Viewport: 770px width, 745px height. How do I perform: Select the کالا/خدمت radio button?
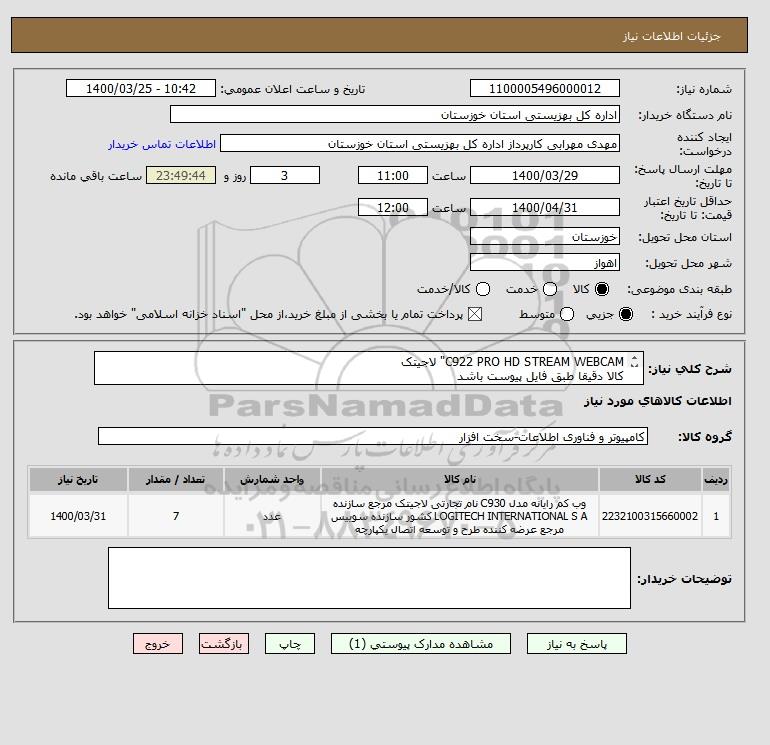[x=483, y=289]
